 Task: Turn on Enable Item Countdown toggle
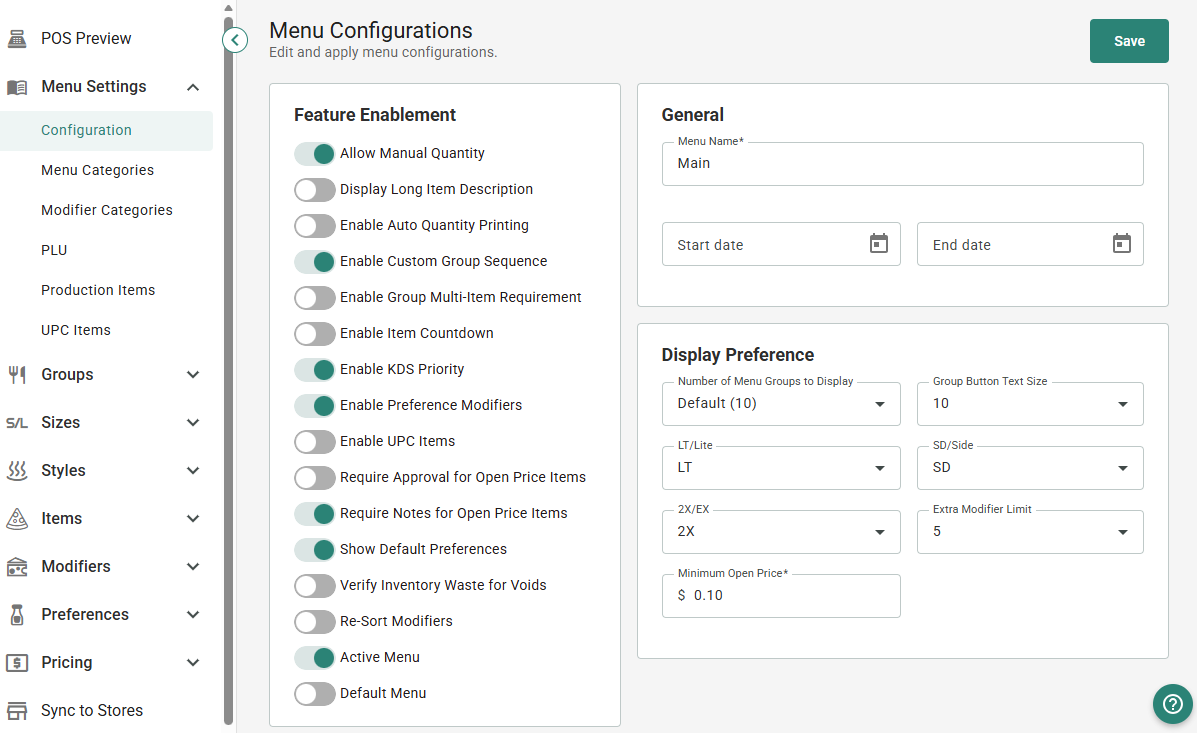(315, 333)
